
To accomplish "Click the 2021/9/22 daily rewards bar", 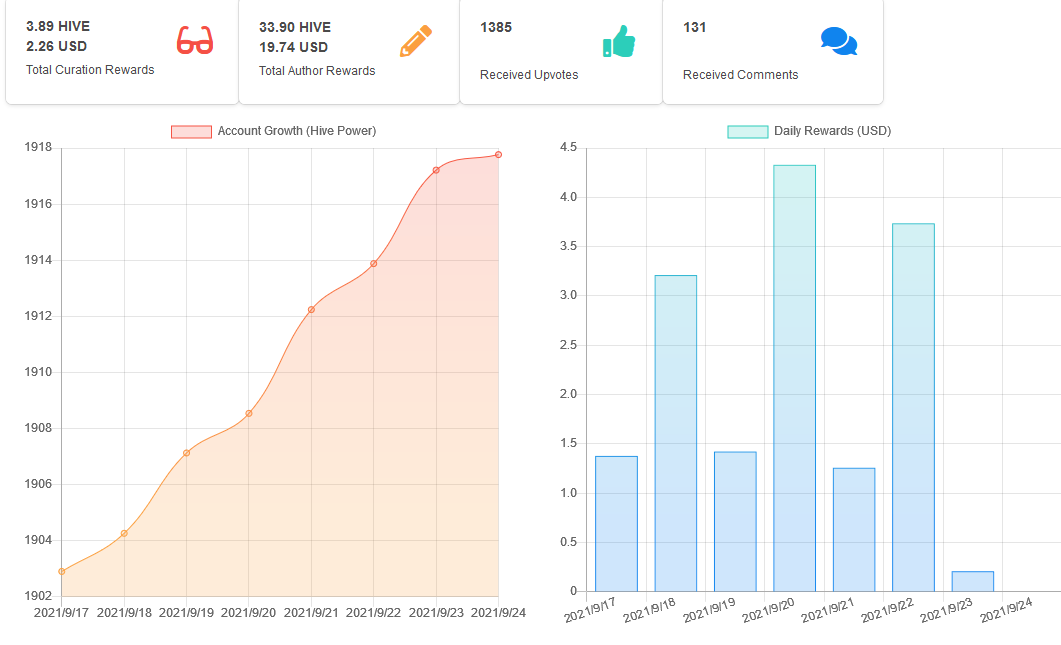I will (x=913, y=407).
